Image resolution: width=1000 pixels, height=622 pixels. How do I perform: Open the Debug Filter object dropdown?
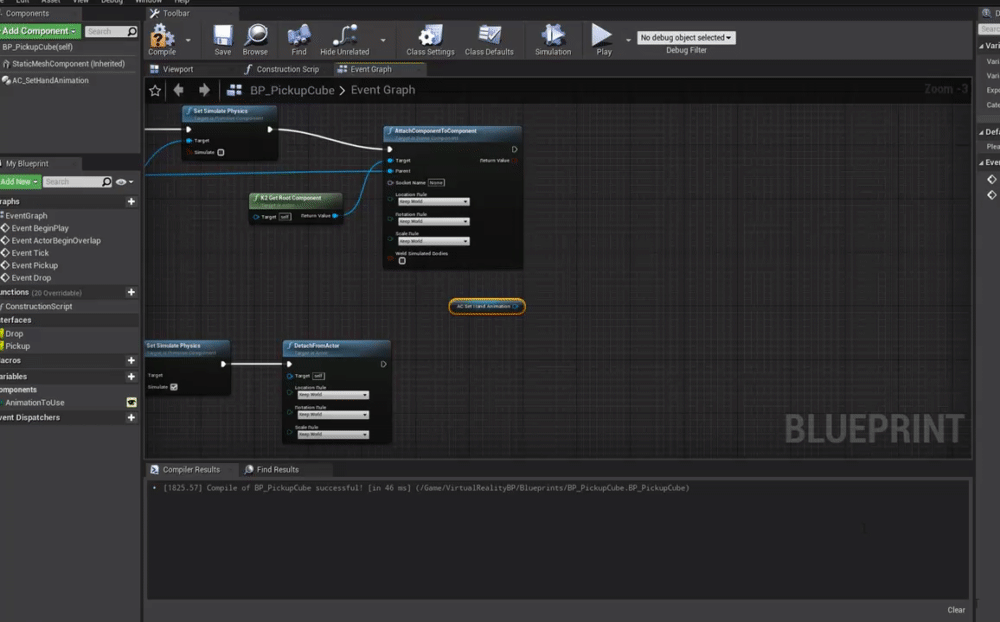tap(686, 38)
